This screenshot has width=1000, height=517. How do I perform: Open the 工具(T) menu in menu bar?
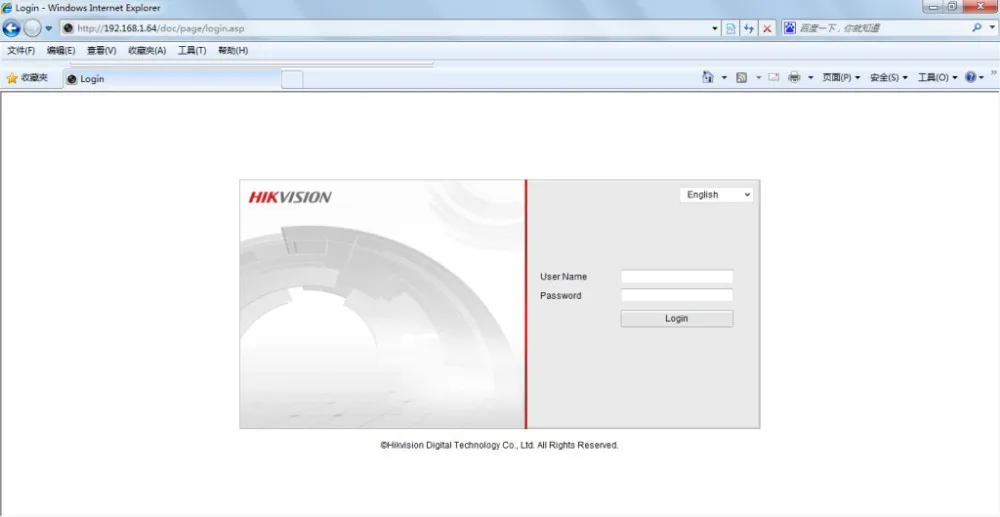(192, 50)
